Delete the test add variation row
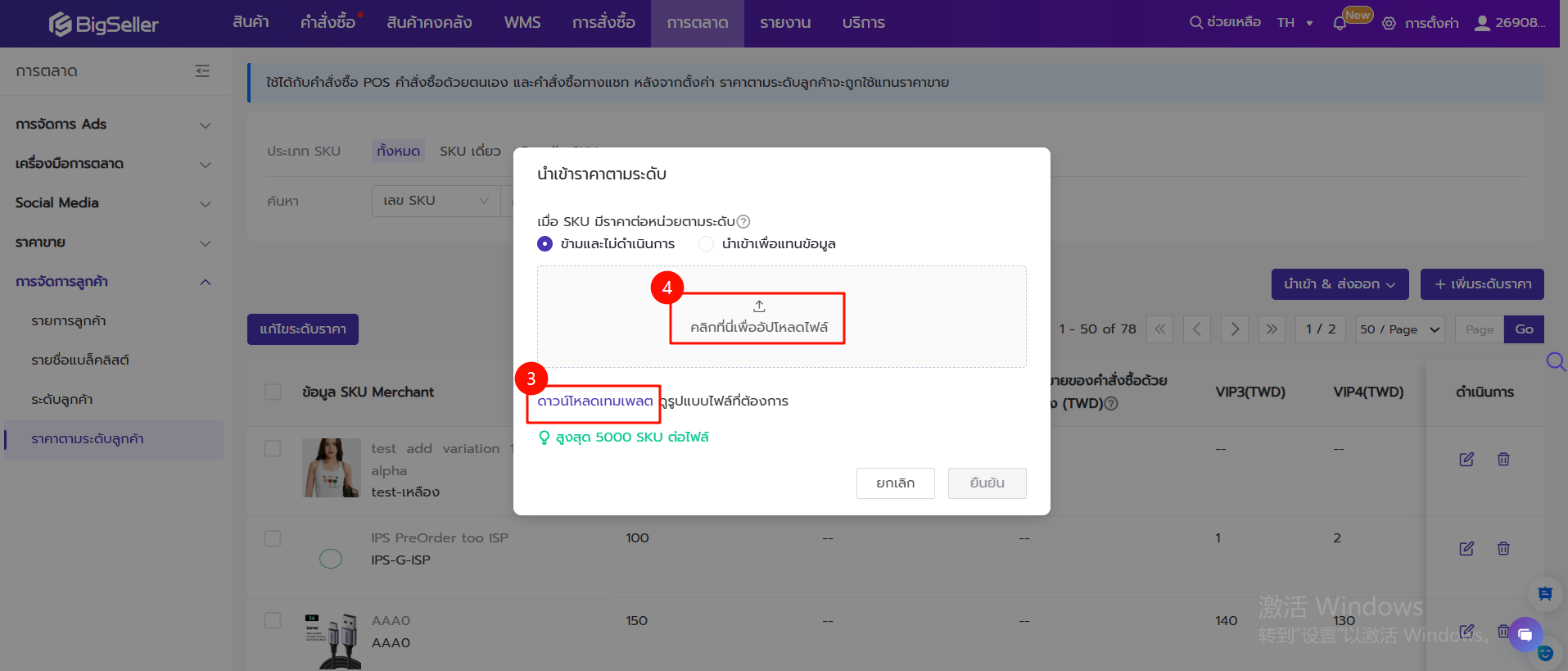This screenshot has width=1568, height=671. coord(1503,459)
